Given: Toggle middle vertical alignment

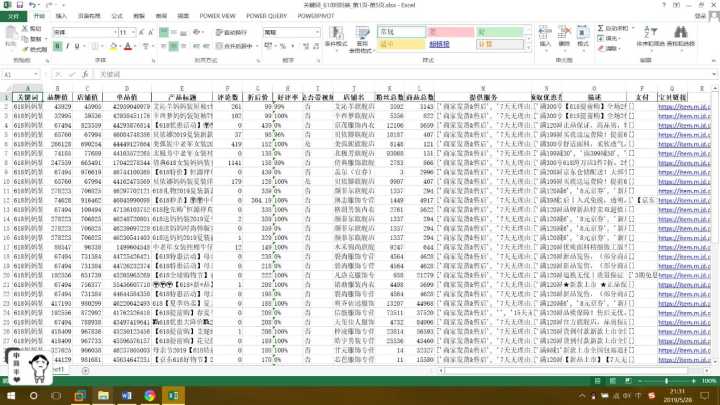Looking at the screenshot, I should click(174, 32).
